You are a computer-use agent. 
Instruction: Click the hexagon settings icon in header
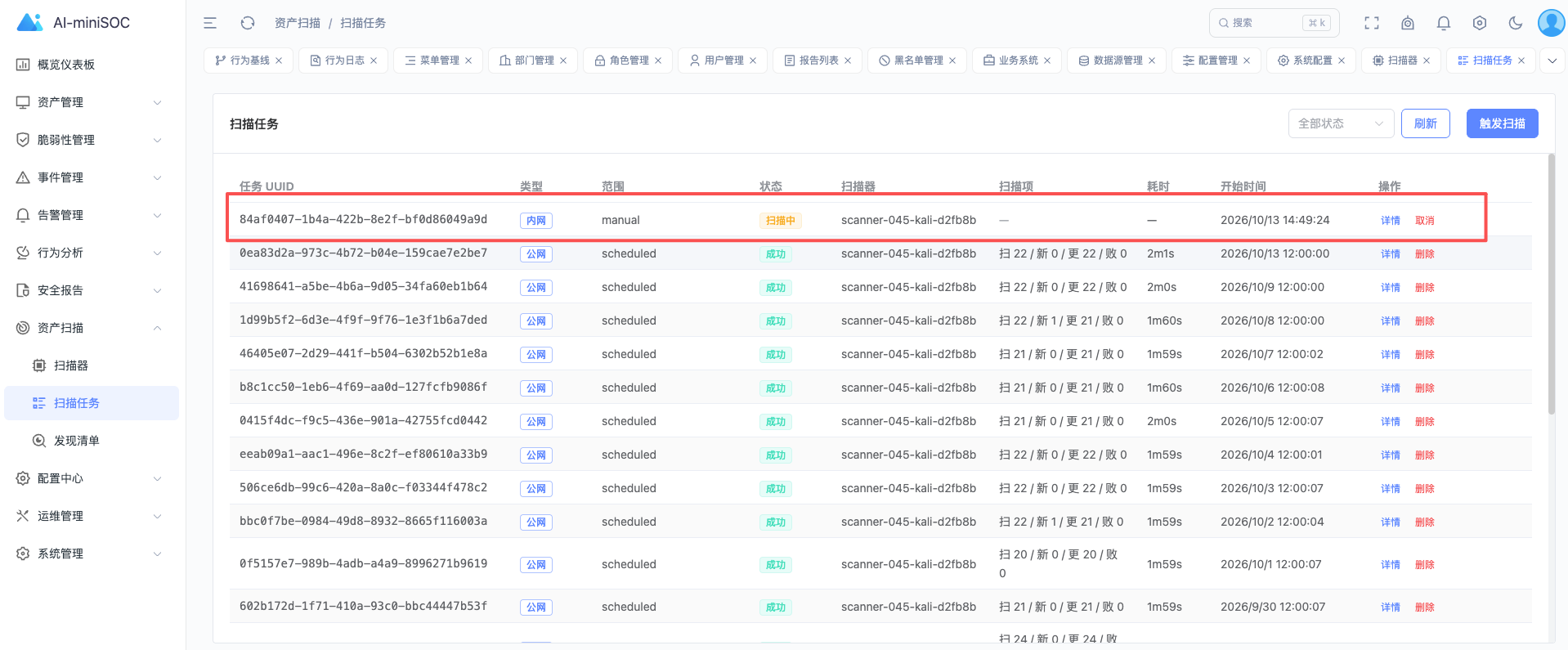(1480, 23)
